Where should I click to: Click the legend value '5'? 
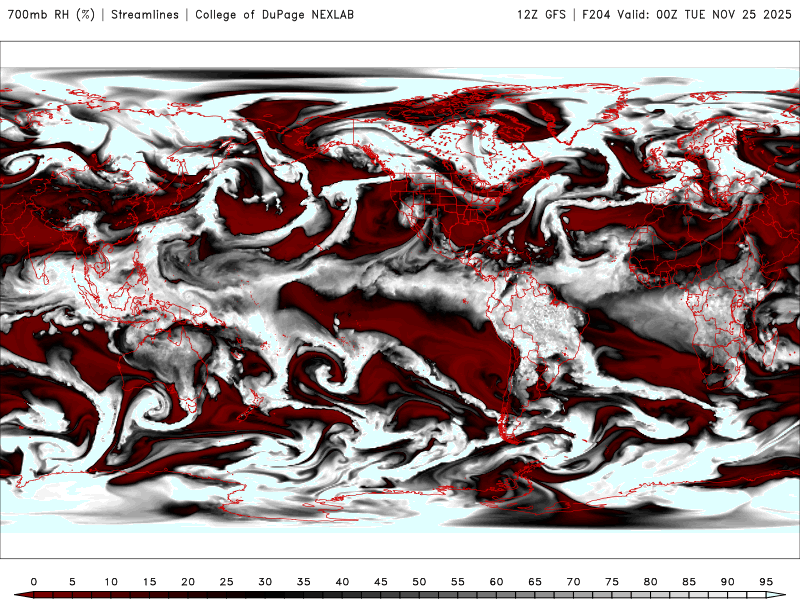pos(72,582)
